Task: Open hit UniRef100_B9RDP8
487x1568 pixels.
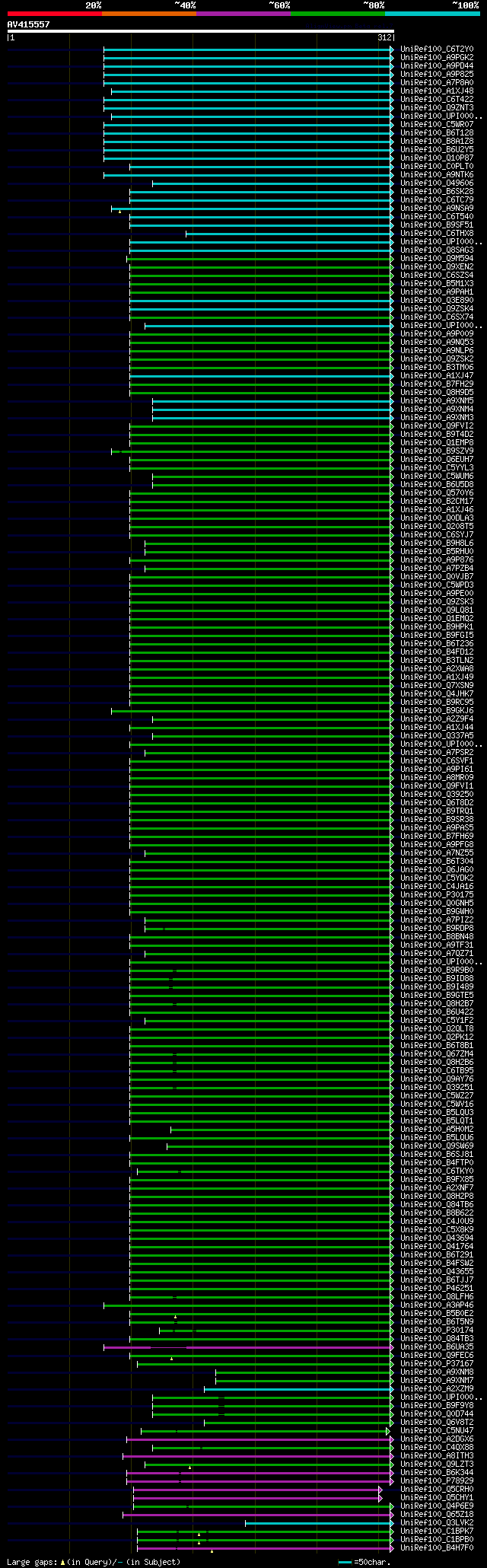Action: [x=437, y=929]
